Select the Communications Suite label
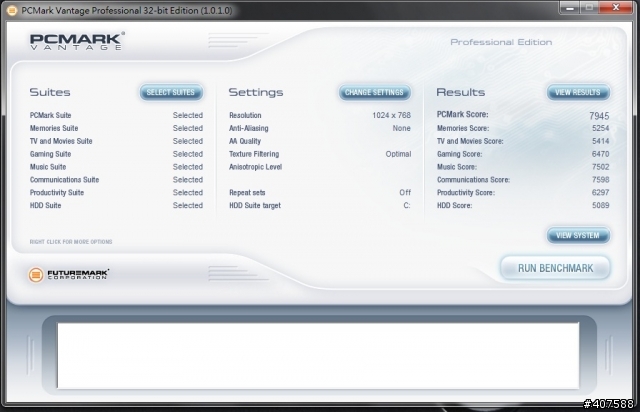Image resolution: width=640 pixels, height=412 pixels. pos(64,180)
